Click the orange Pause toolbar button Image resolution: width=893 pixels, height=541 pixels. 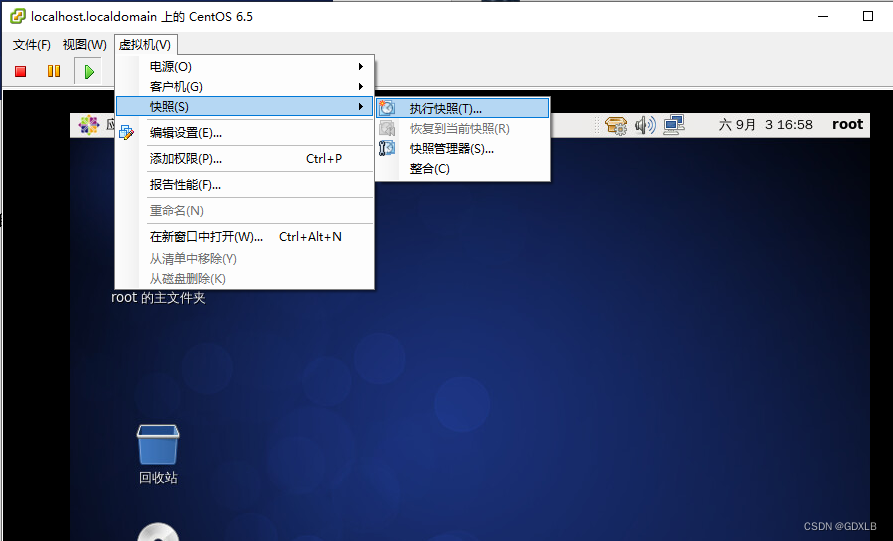pos(54,71)
